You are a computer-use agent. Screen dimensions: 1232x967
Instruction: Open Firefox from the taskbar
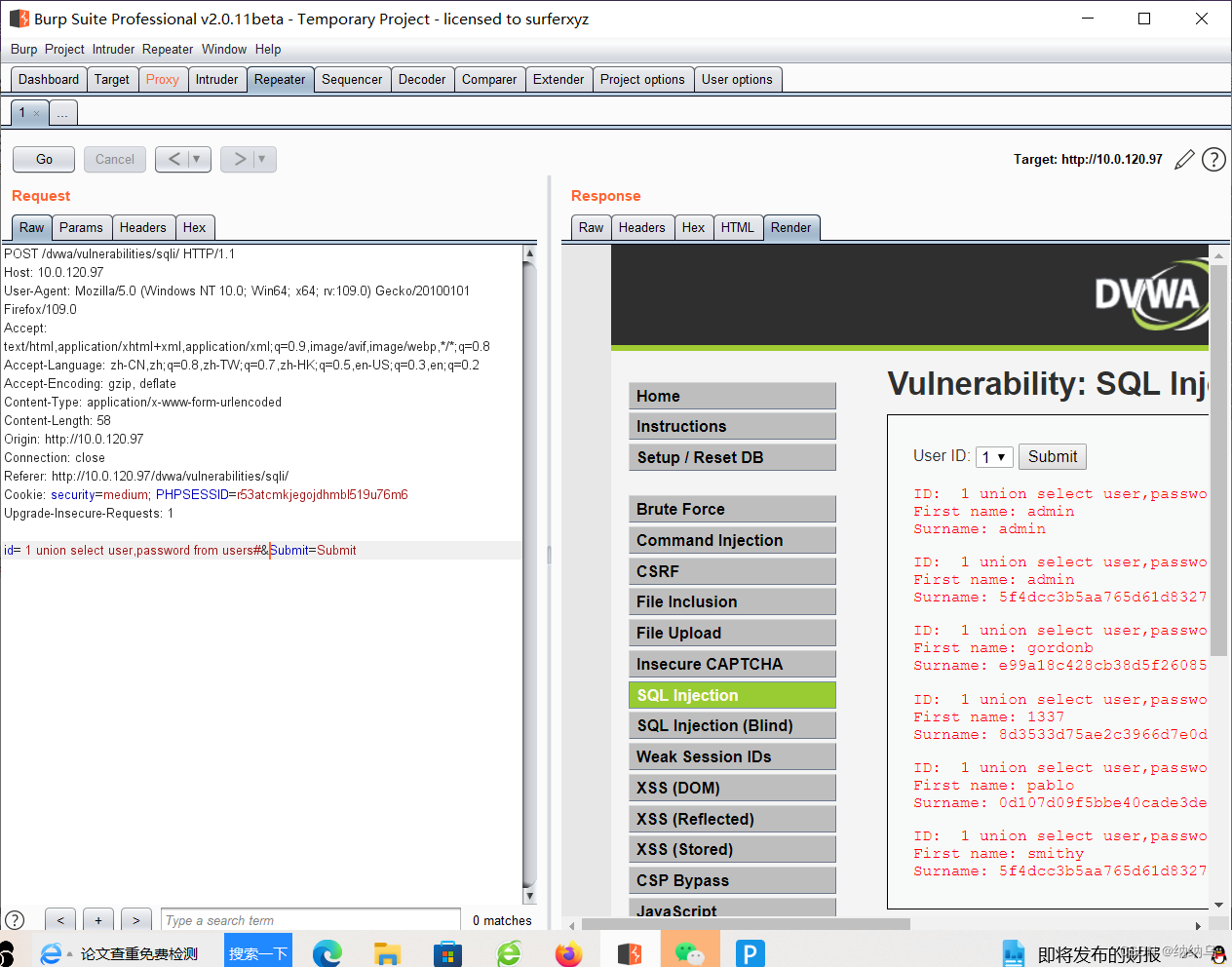pyautogui.click(x=568, y=952)
